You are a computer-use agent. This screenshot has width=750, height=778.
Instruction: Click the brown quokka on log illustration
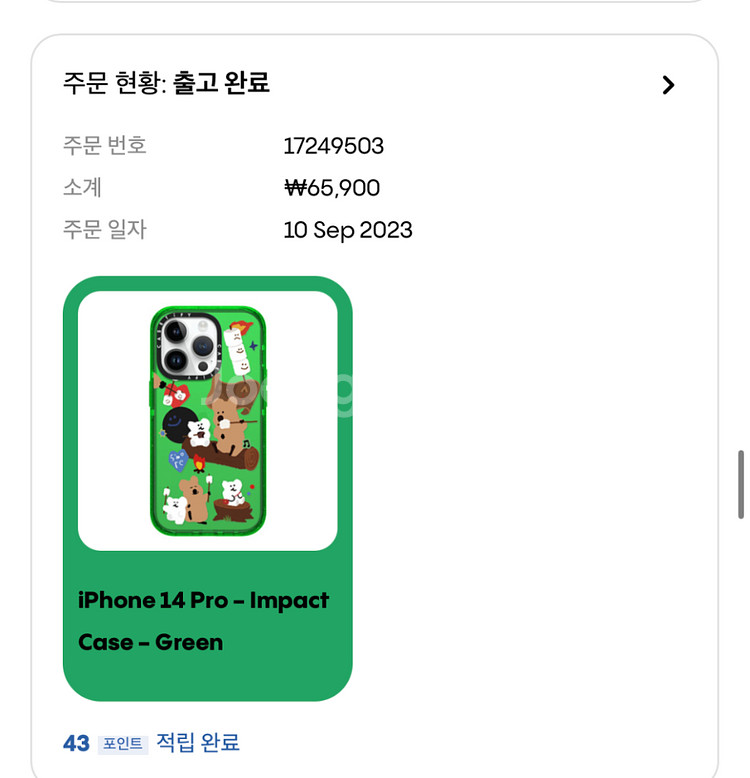pos(229,427)
